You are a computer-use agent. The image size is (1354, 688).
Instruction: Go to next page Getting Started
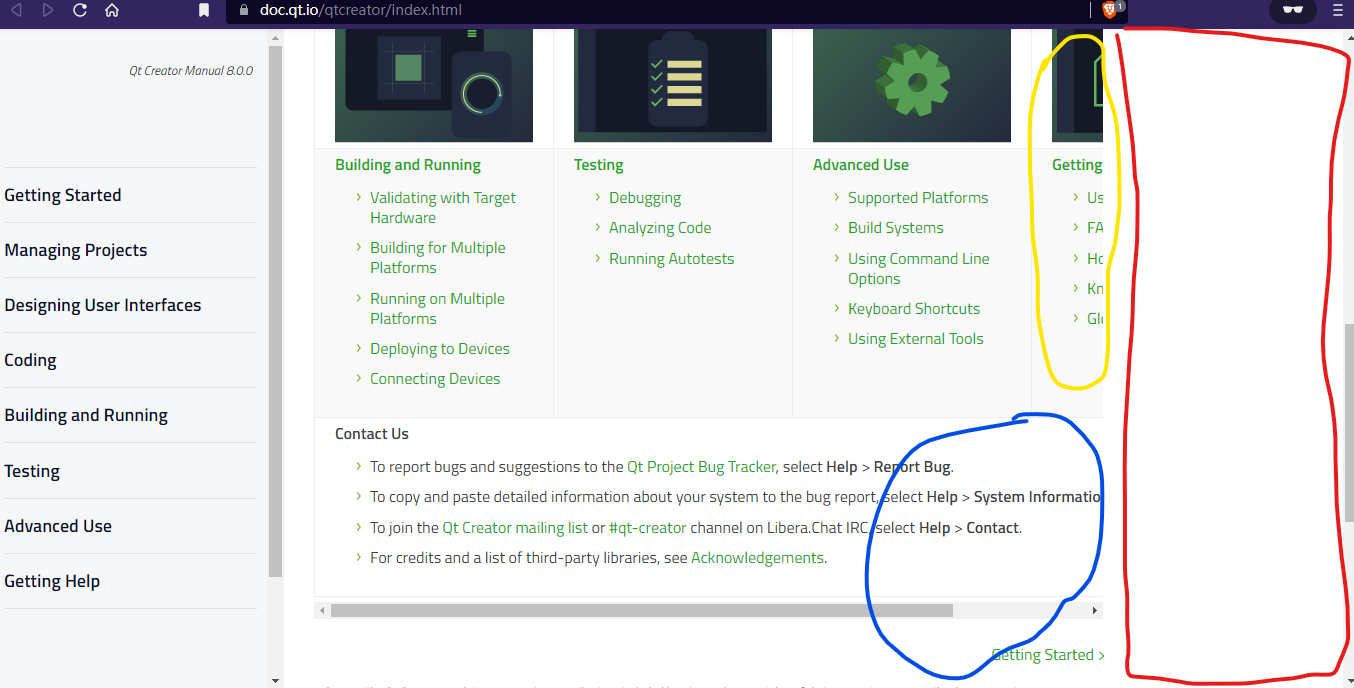tap(1048, 655)
